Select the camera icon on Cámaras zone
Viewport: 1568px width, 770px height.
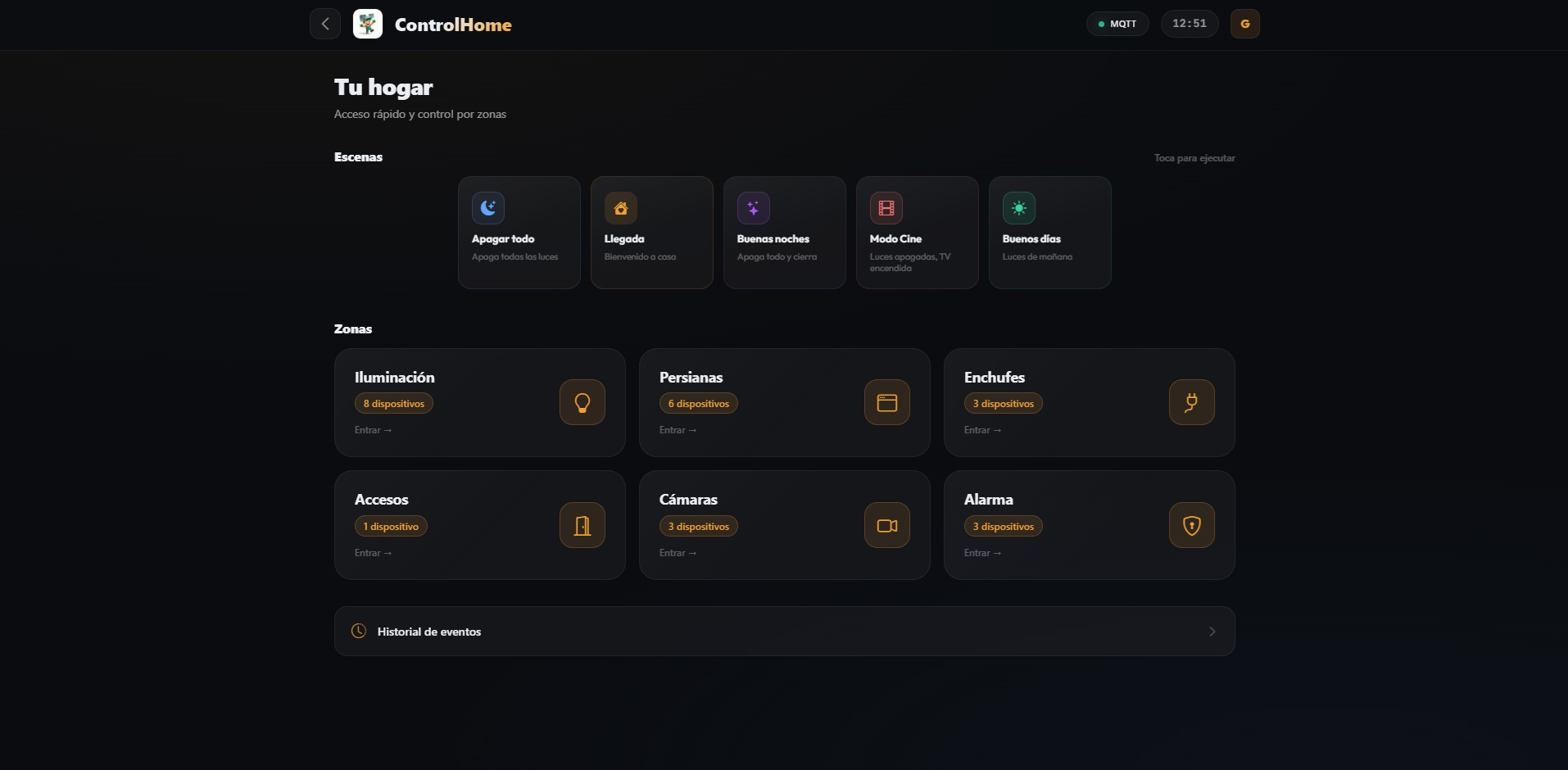(886, 525)
